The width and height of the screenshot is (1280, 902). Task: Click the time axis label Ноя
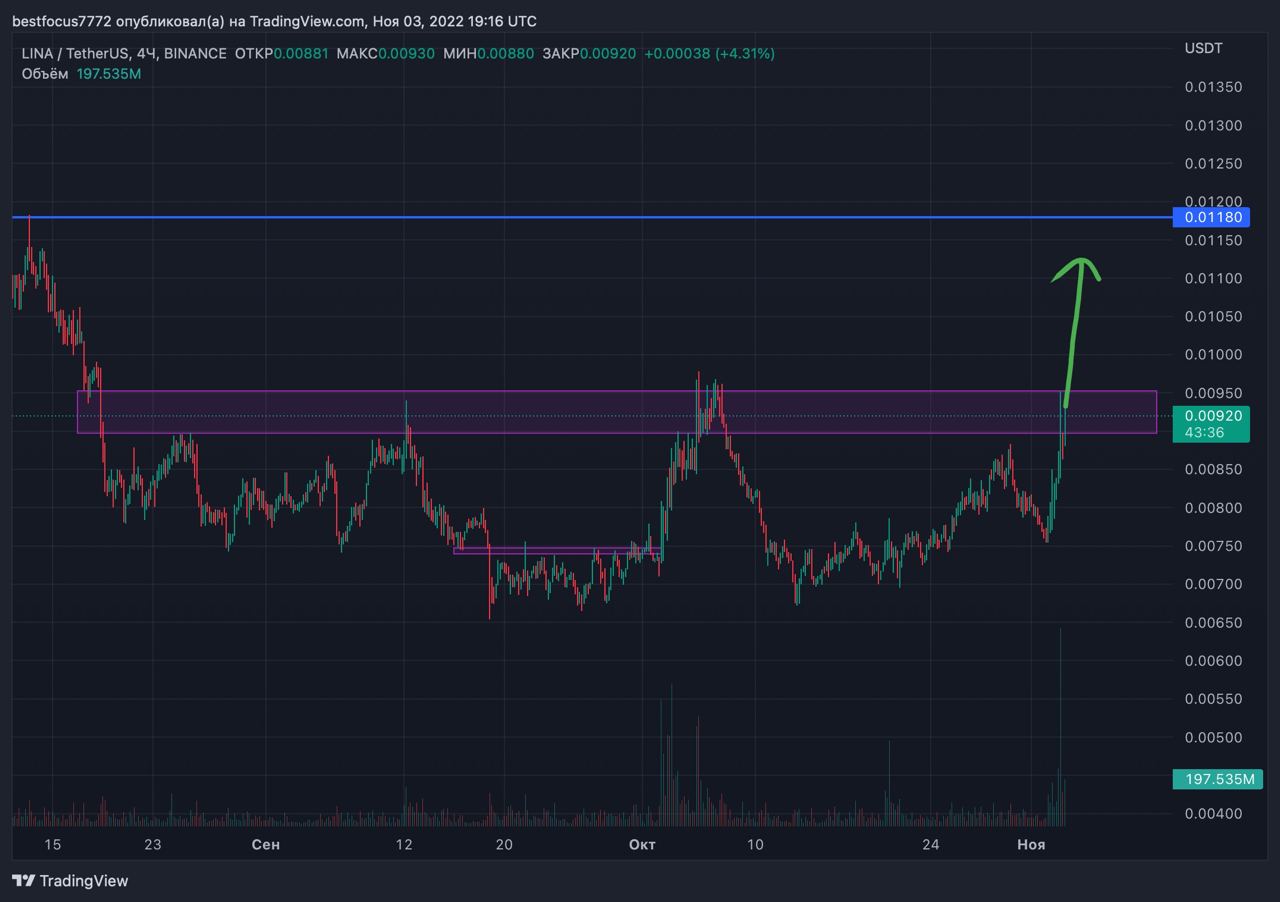click(x=1031, y=845)
